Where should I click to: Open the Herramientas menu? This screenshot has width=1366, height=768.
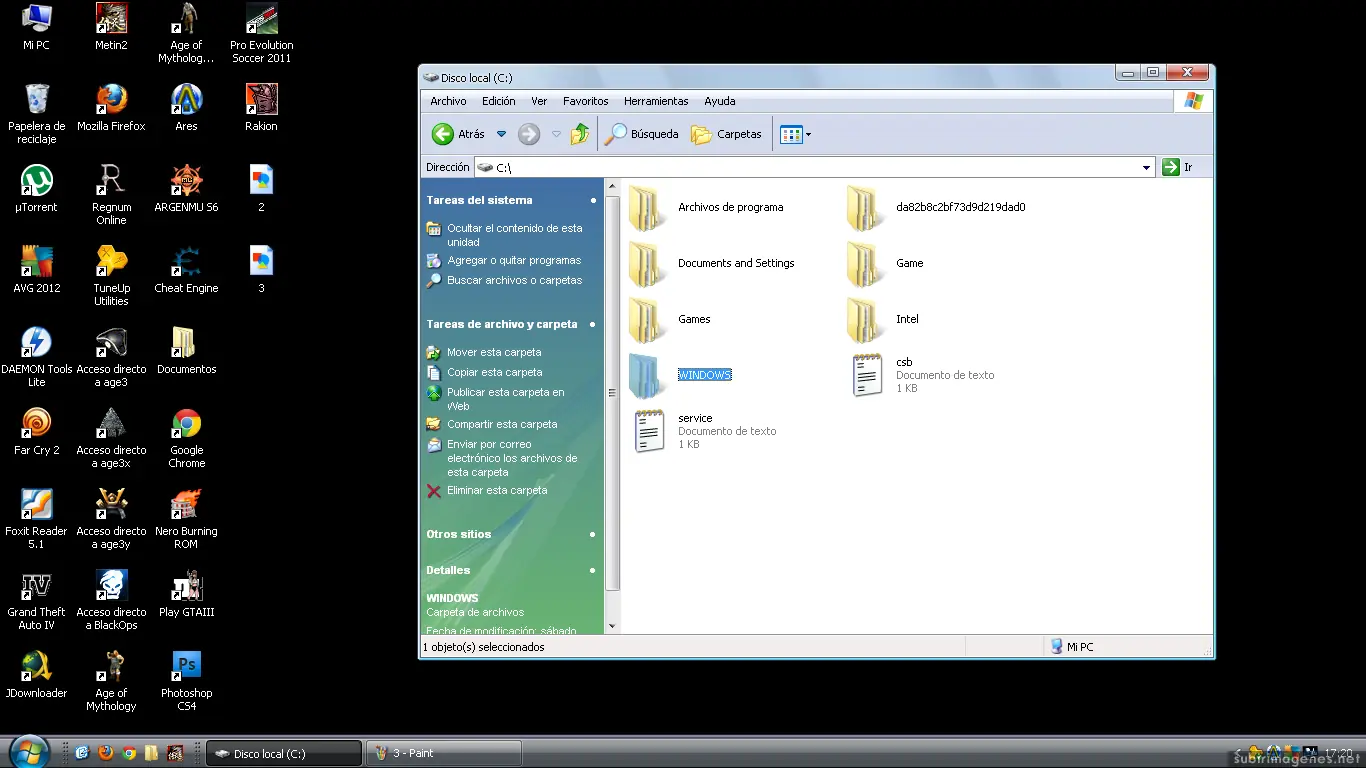point(656,101)
